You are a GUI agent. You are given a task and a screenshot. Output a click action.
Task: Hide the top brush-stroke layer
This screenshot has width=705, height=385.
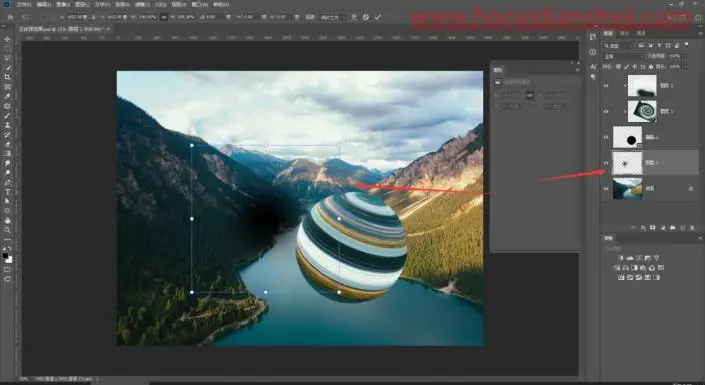point(606,85)
